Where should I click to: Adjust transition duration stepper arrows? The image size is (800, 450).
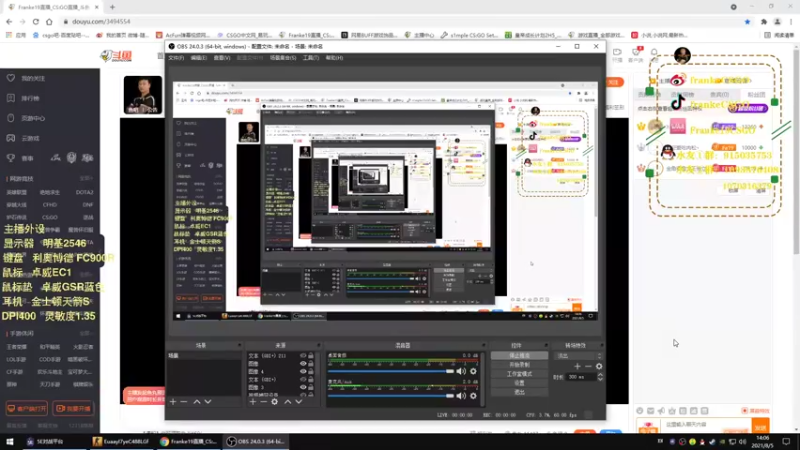[600, 377]
